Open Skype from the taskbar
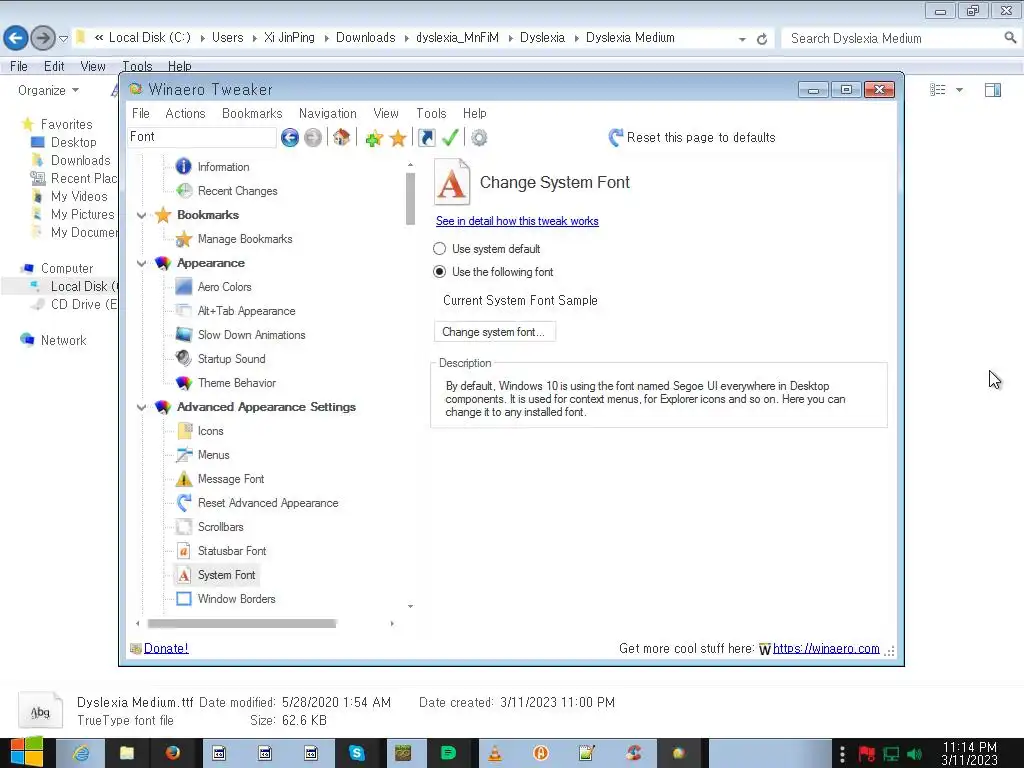The image size is (1024, 768). coord(357,753)
